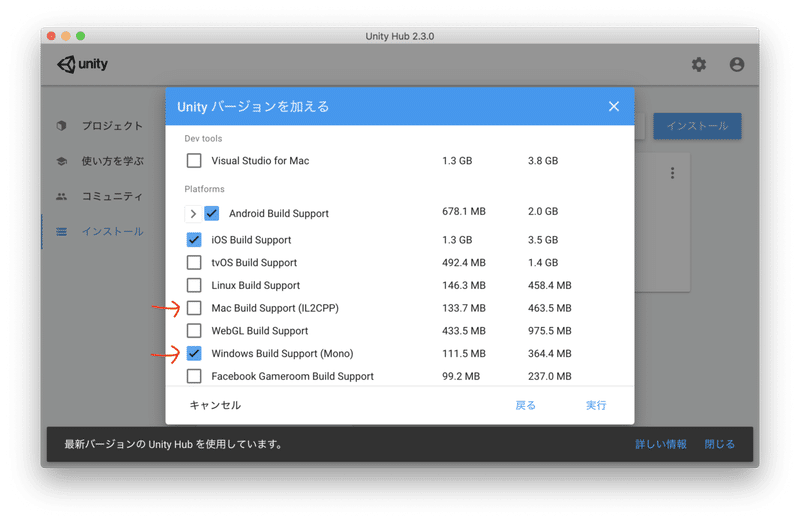Click the Dev tools section heading
The height and width of the screenshot is (522, 800).
pyautogui.click(x=203, y=139)
